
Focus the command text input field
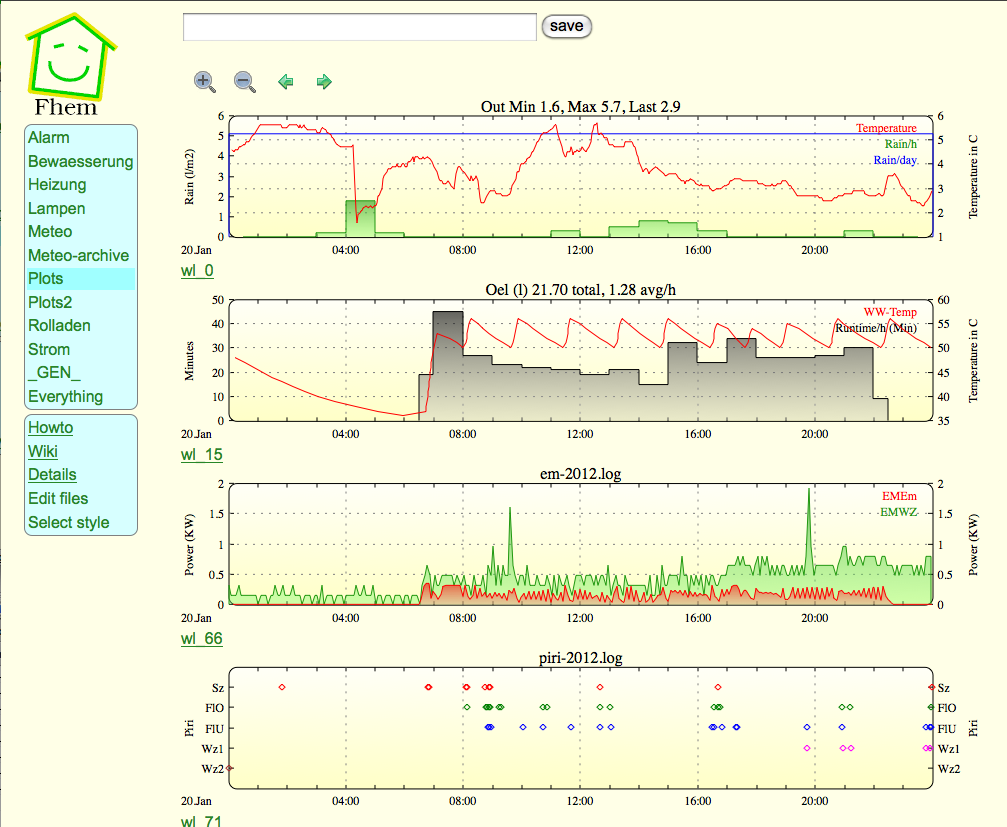360,27
